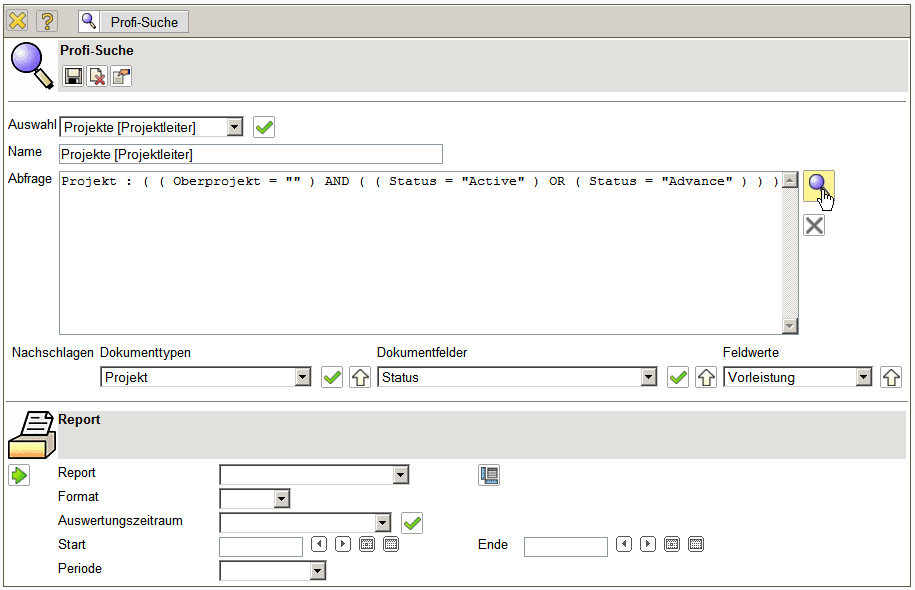Viewport: 915px width, 590px height.
Task: Click the Abfrage scrollbar down arrow
Action: [x=790, y=326]
